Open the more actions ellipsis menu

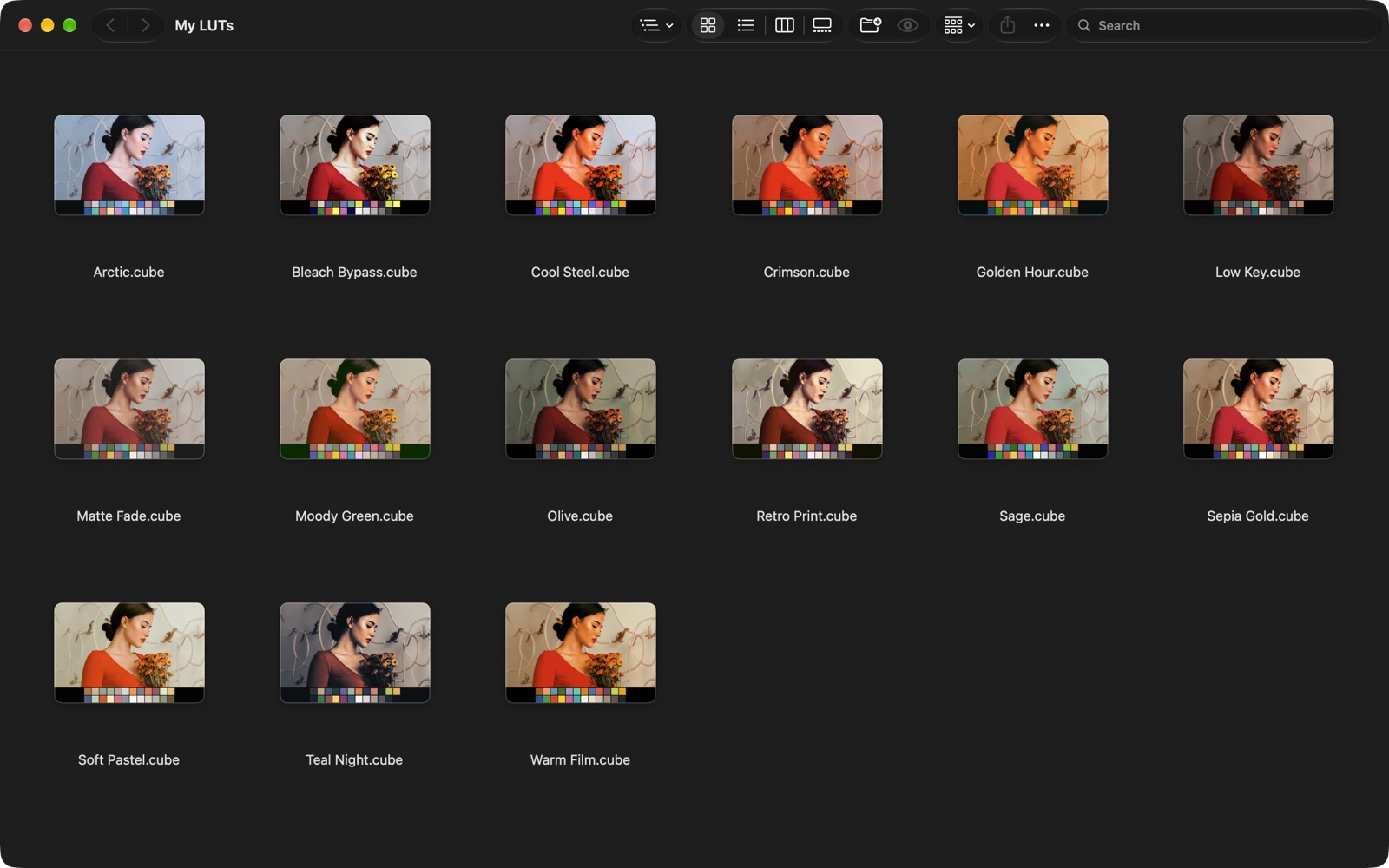(1041, 25)
